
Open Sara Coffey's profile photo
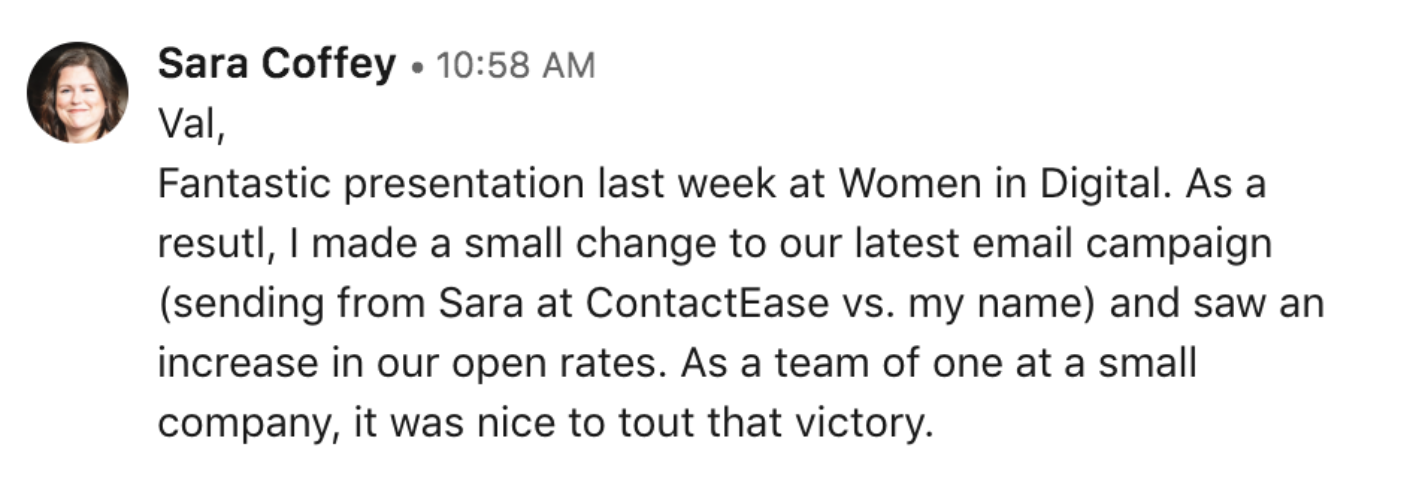click(x=77, y=92)
